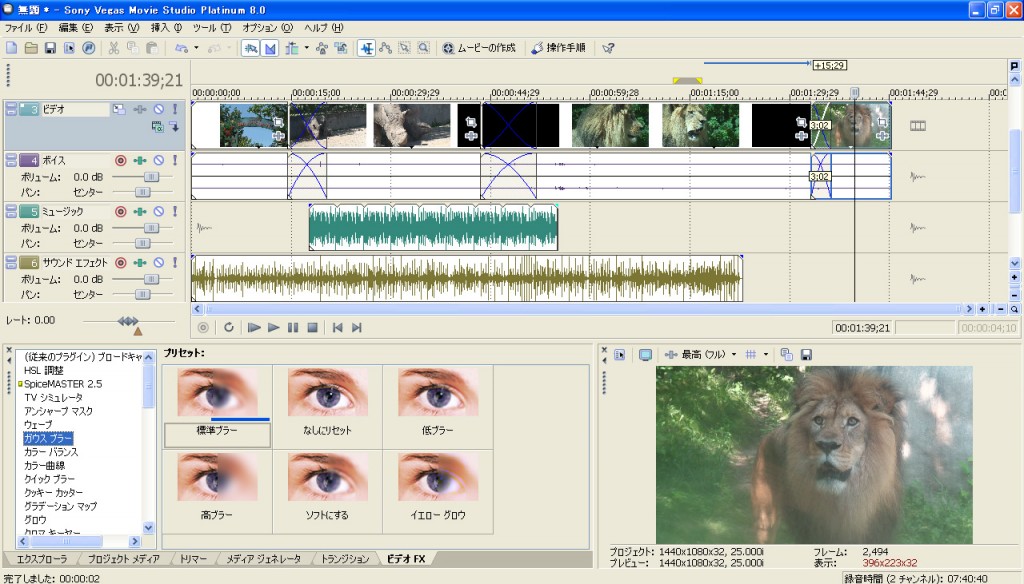
Task: Open the Undo history dropdown arrow
Action: 196,48
